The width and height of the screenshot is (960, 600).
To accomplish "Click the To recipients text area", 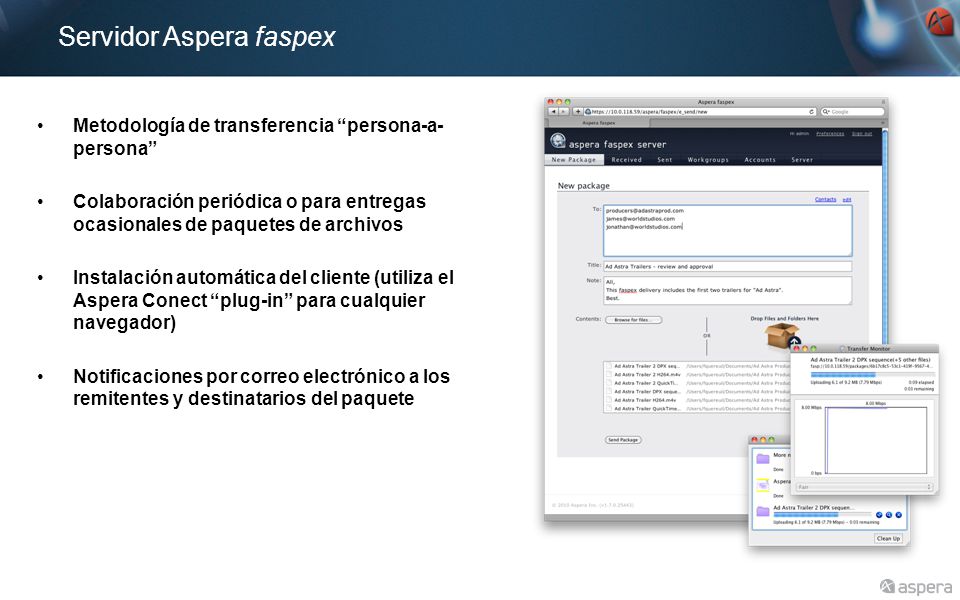I will [x=727, y=231].
